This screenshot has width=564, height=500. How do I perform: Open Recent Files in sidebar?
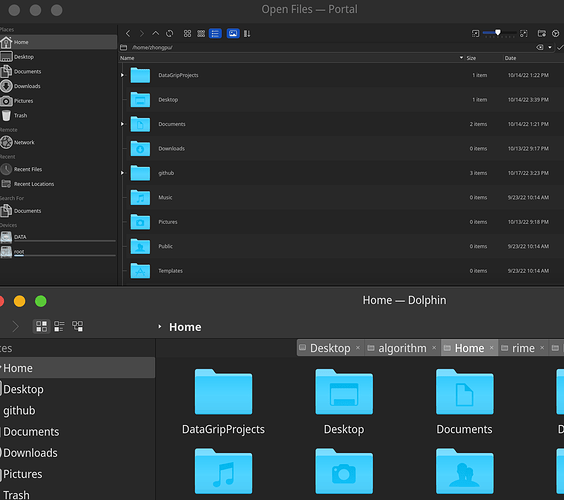coord(58,169)
